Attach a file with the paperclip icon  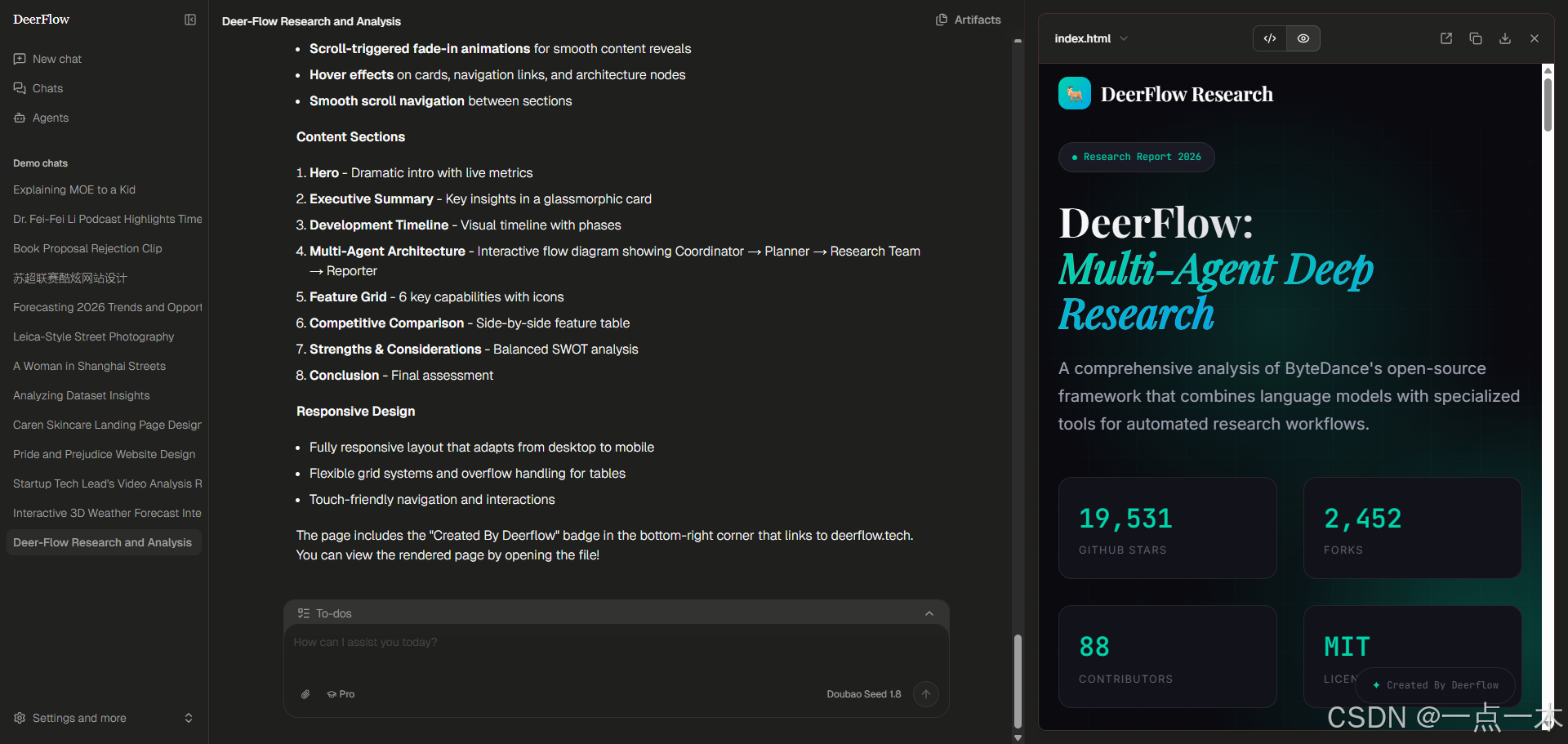click(x=305, y=694)
